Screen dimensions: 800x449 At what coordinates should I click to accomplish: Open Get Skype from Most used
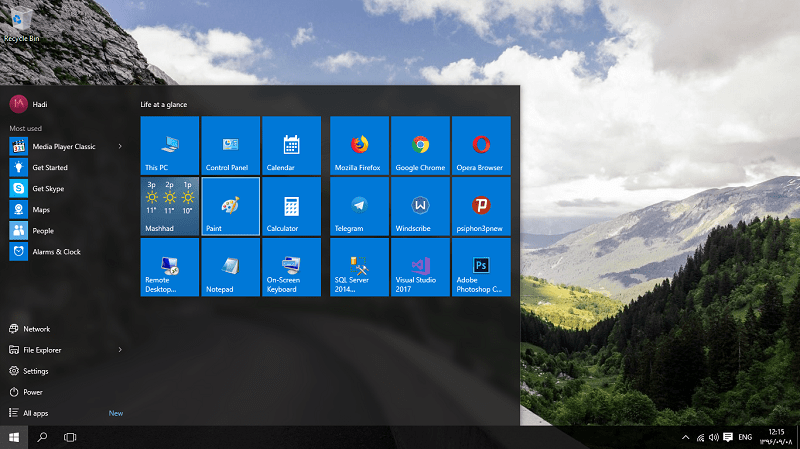tap(64, 189)
